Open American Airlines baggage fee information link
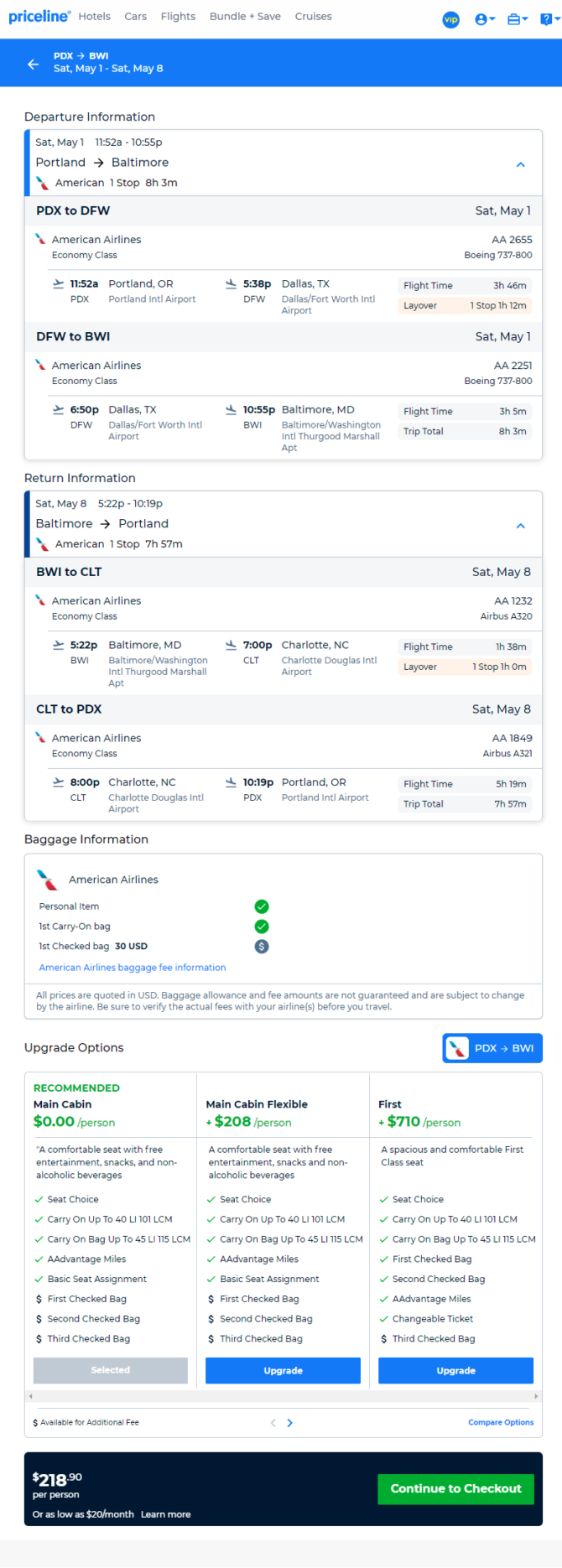This screenshot has height=1568, width=562. pos(133,967)
